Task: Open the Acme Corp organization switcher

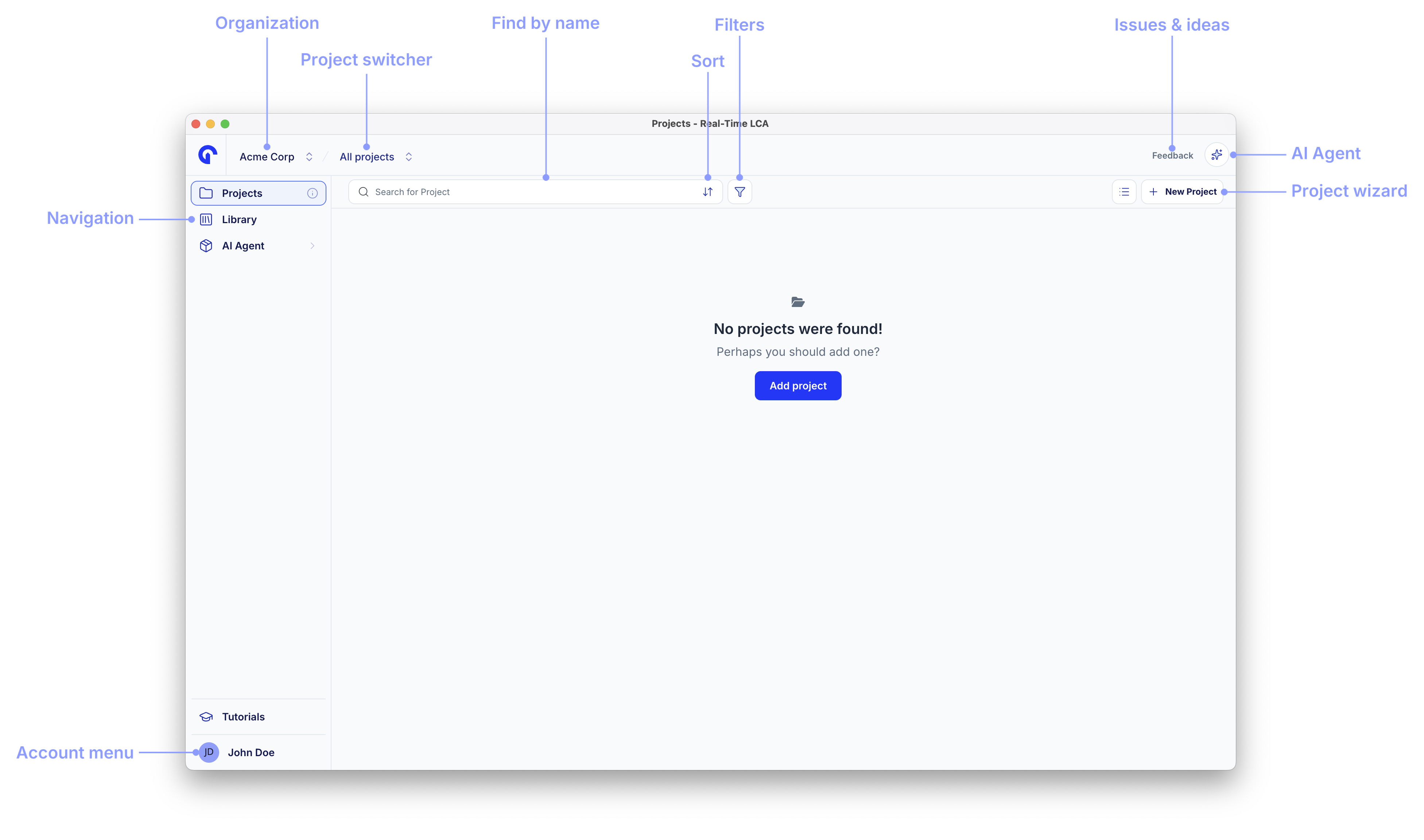Action: tap(276, 157)
